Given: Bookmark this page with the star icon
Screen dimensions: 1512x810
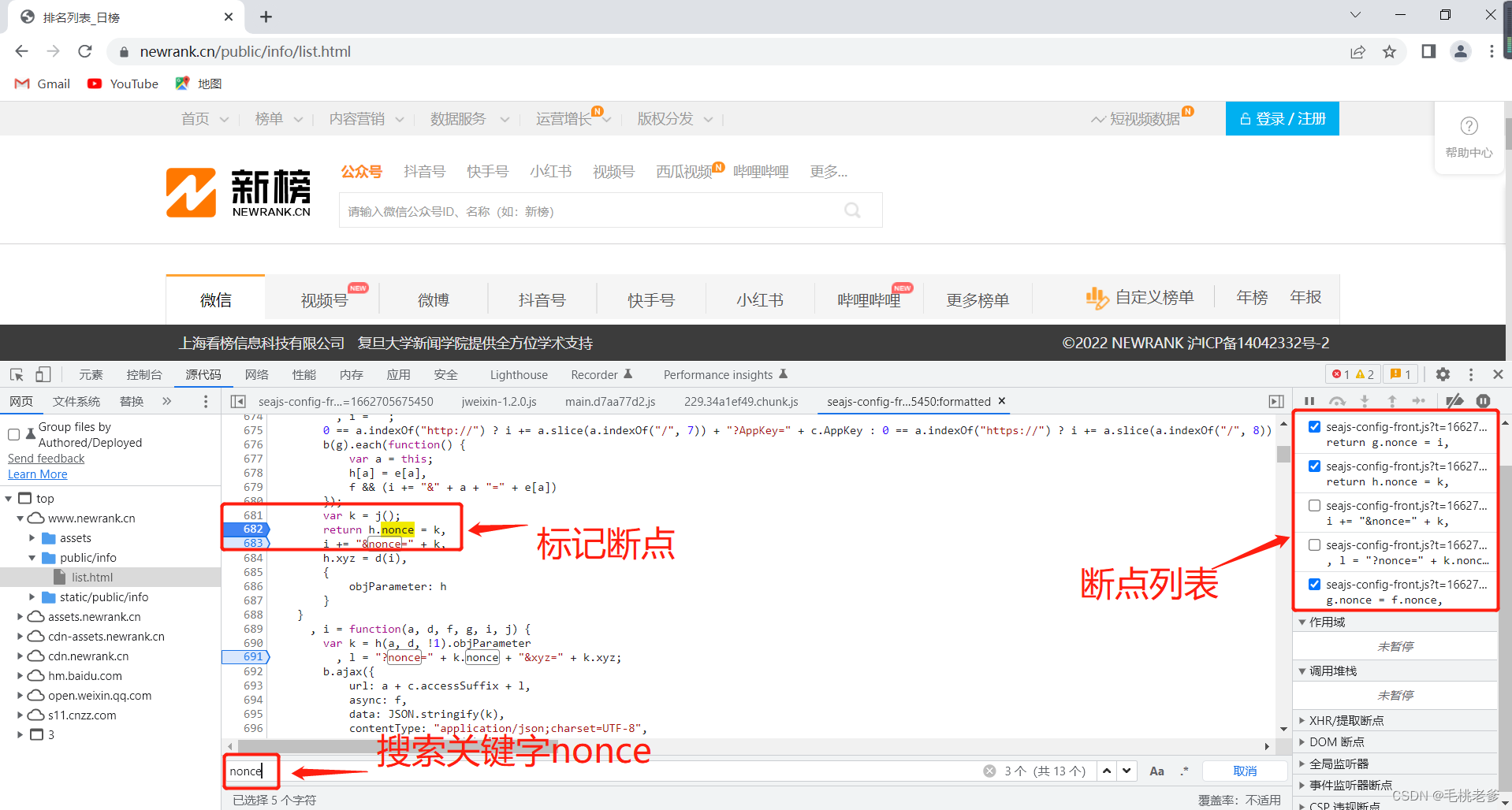Looking at the screenshot, I should click(x=1389, y=52).
